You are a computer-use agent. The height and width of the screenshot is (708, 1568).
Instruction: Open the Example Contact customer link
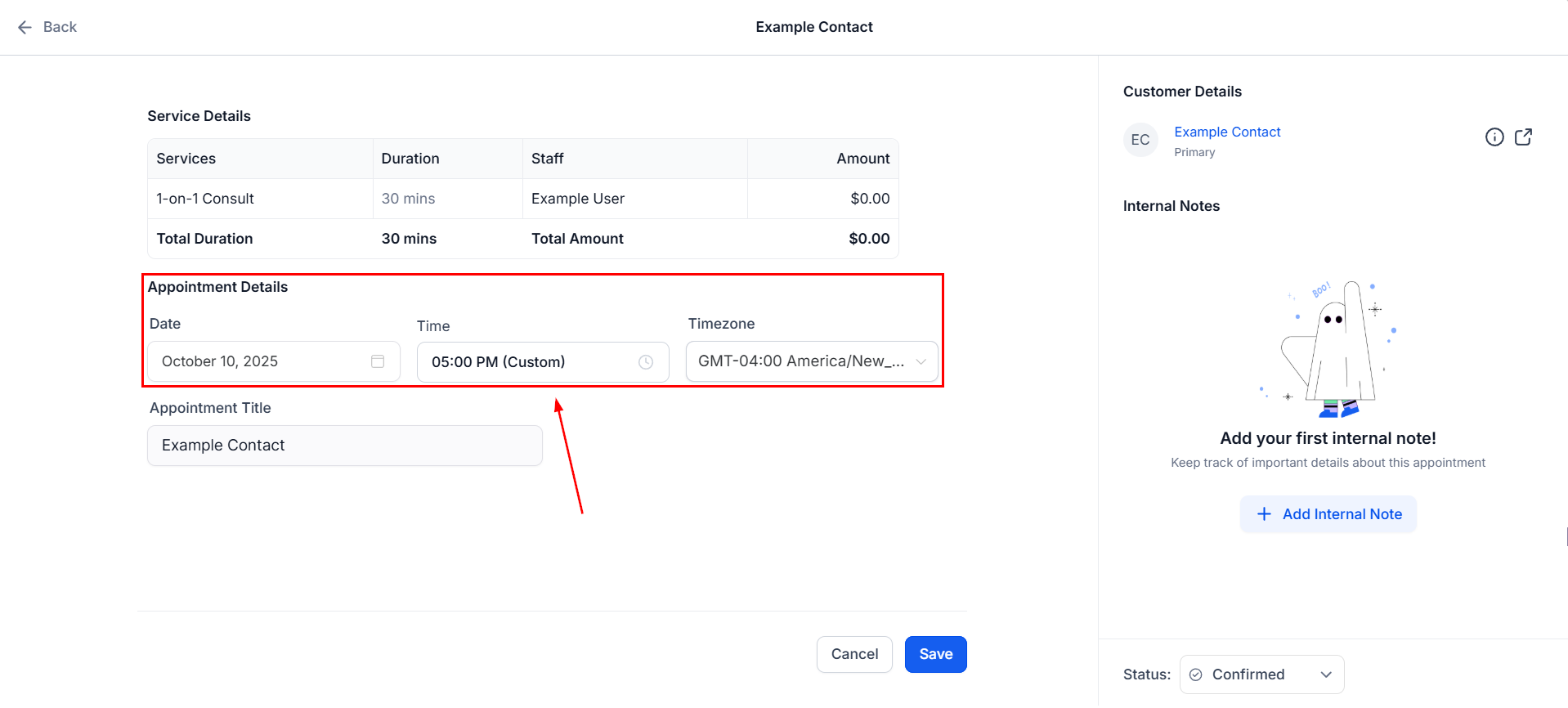[1227, 132]
